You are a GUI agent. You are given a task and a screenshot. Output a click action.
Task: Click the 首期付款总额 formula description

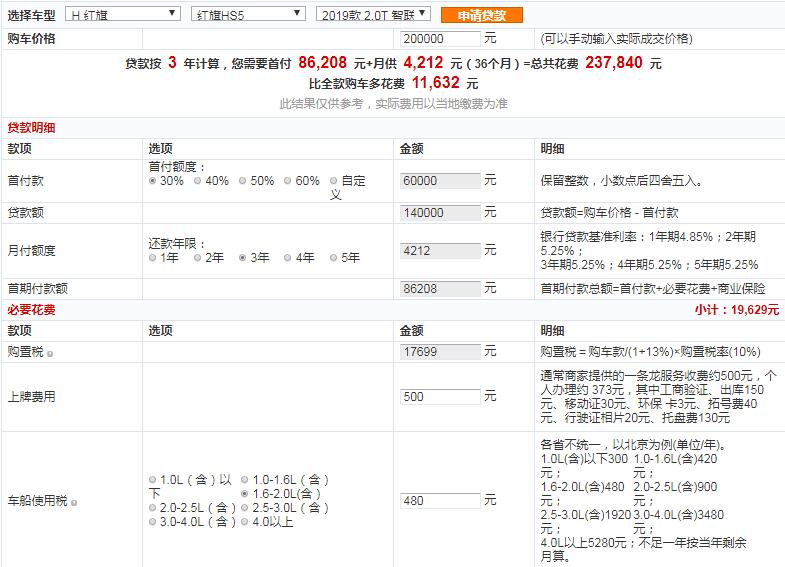pos(653,289)
